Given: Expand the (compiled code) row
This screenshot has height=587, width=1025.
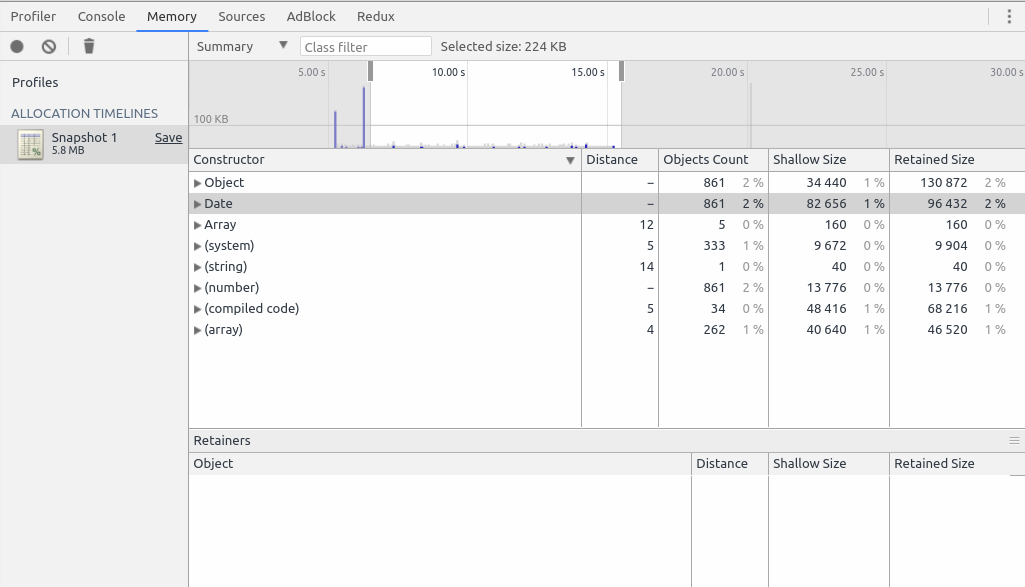Looking at the screenshot, I should [198, 309].
